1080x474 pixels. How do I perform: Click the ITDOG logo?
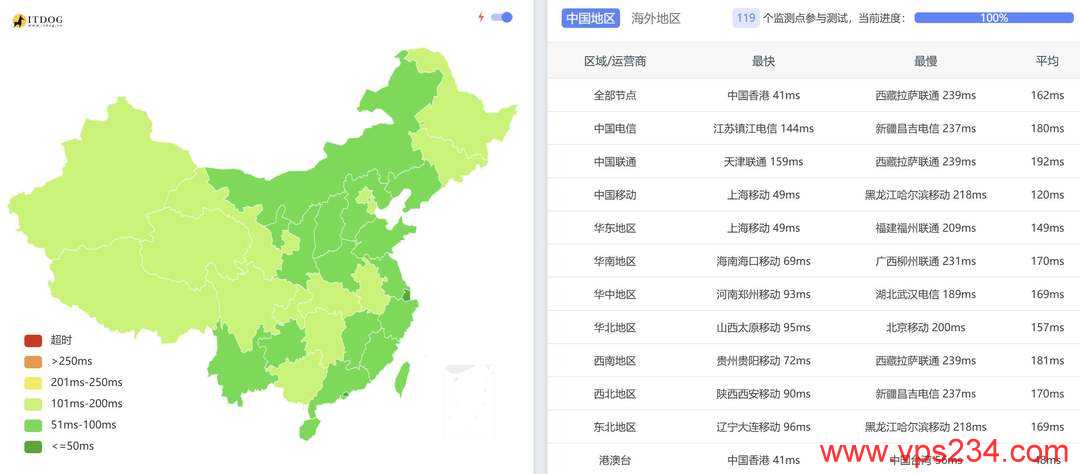pyautogui.click(x=37, y=21)
